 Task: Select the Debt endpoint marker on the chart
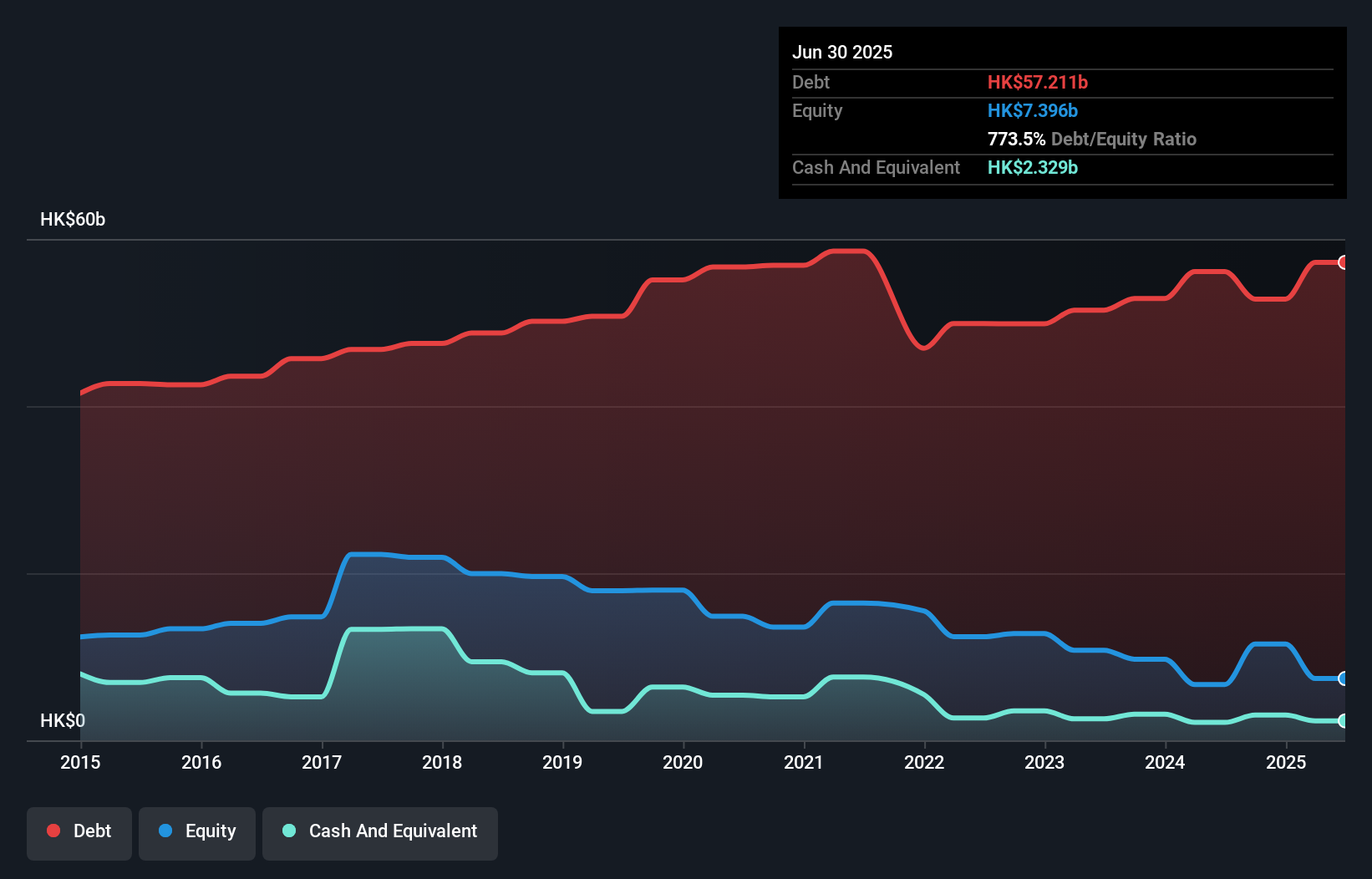(x=1343, y=262)
